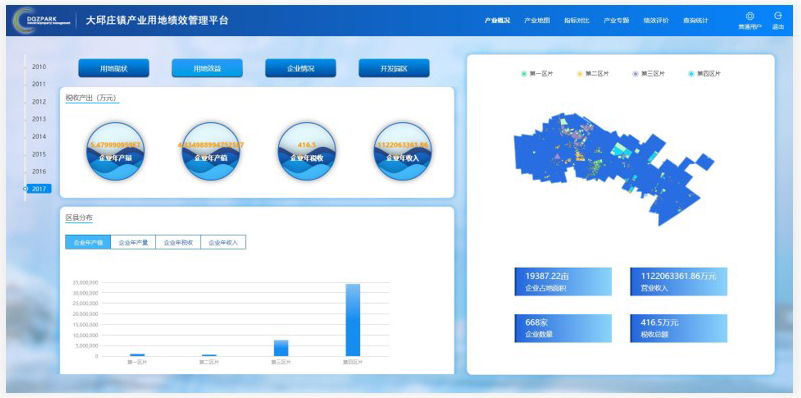
Task: Switch to 企业年收入 chart tab
Action: click(x=223, y=243)
